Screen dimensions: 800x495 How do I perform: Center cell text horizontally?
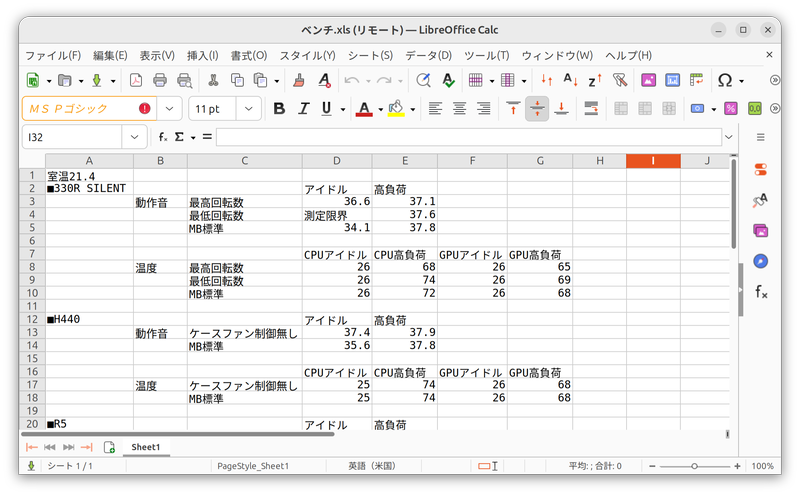pos(459,108)
